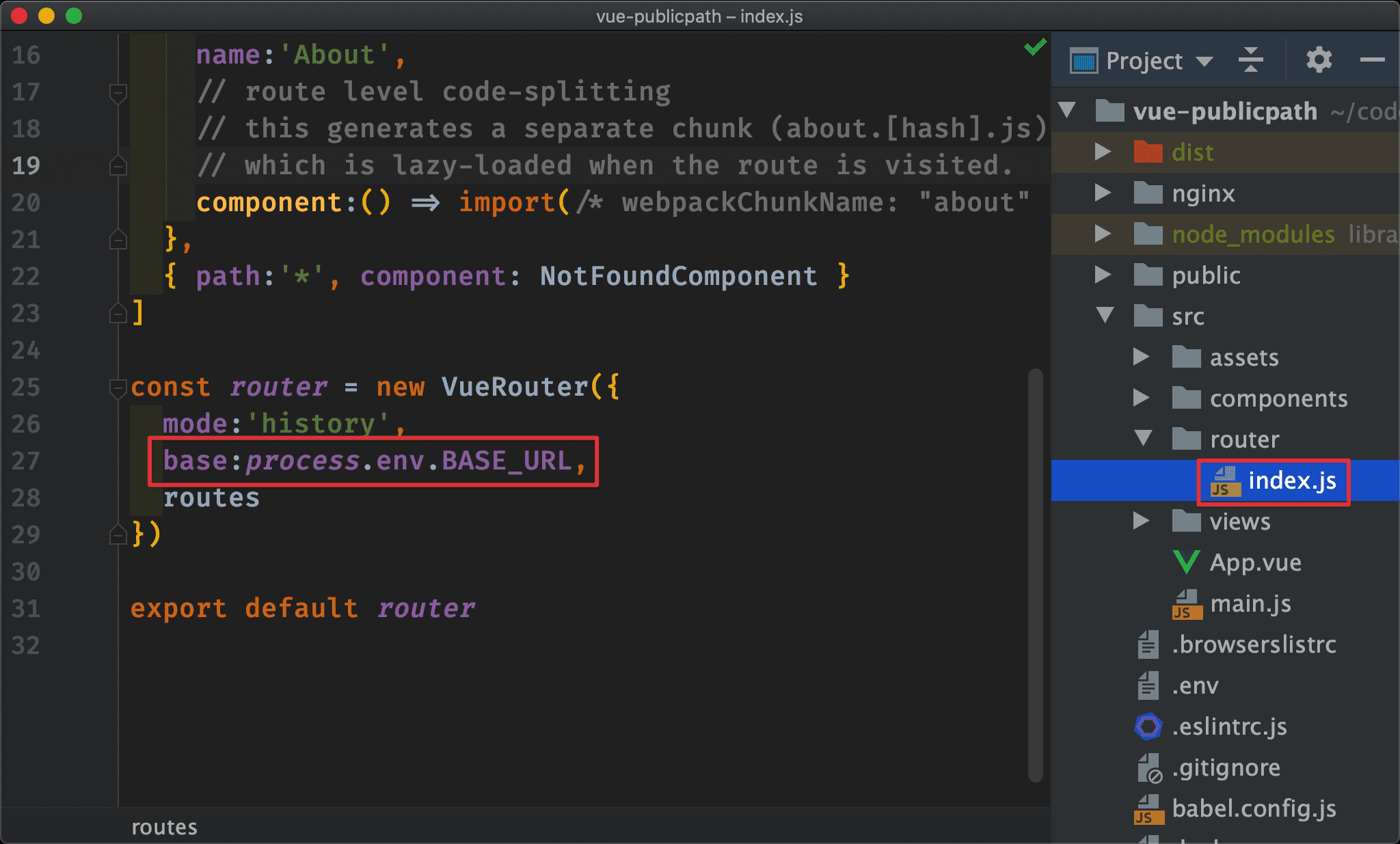
Task: Collapse the router folder arrow
Action: [1143, 438]
